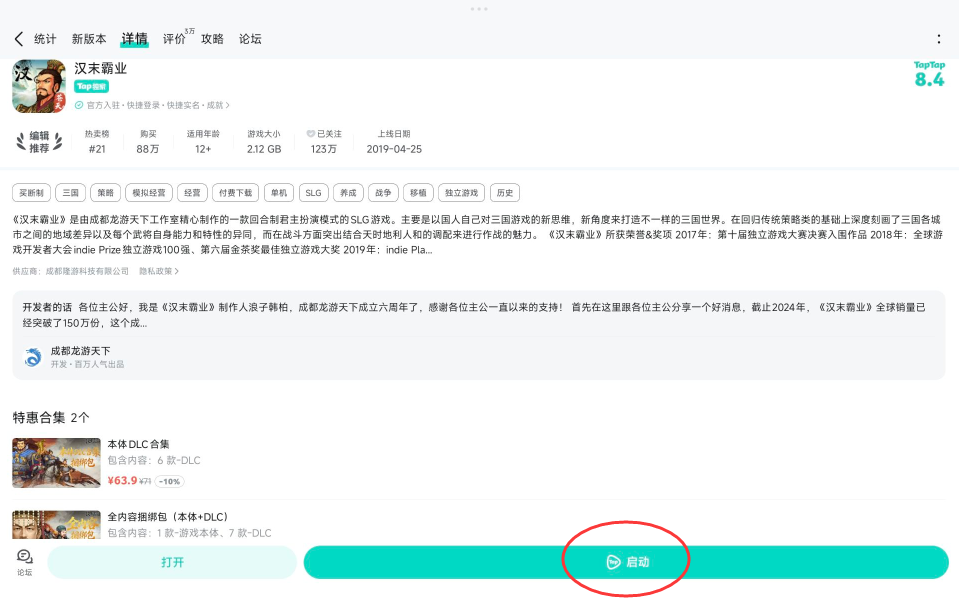Open the 全内容捆绑包 bundle thumbnail
Image resolution: width=959 pixels, height=598 pixels.
[56, 525]
